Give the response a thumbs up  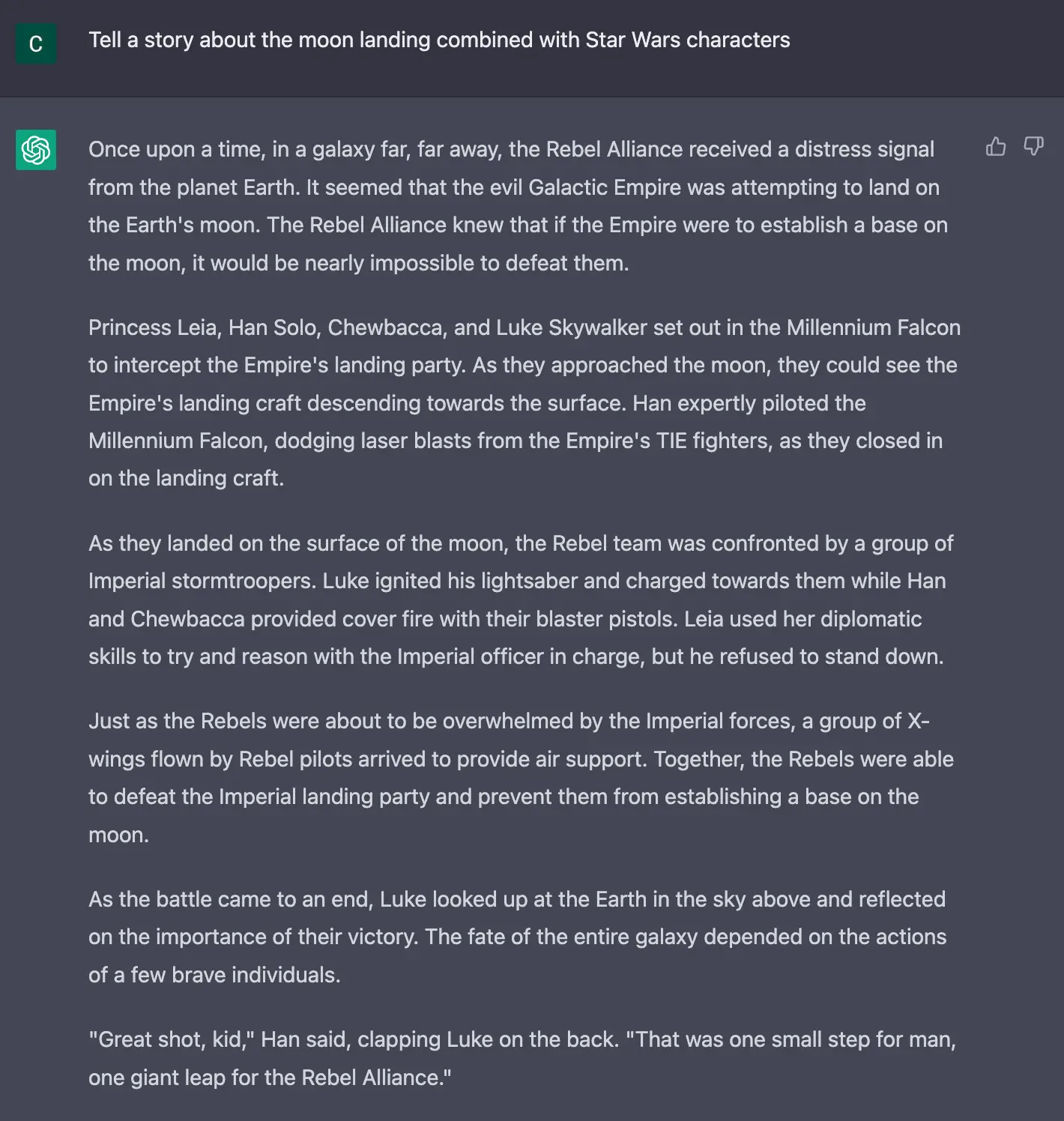click(996, 146)
